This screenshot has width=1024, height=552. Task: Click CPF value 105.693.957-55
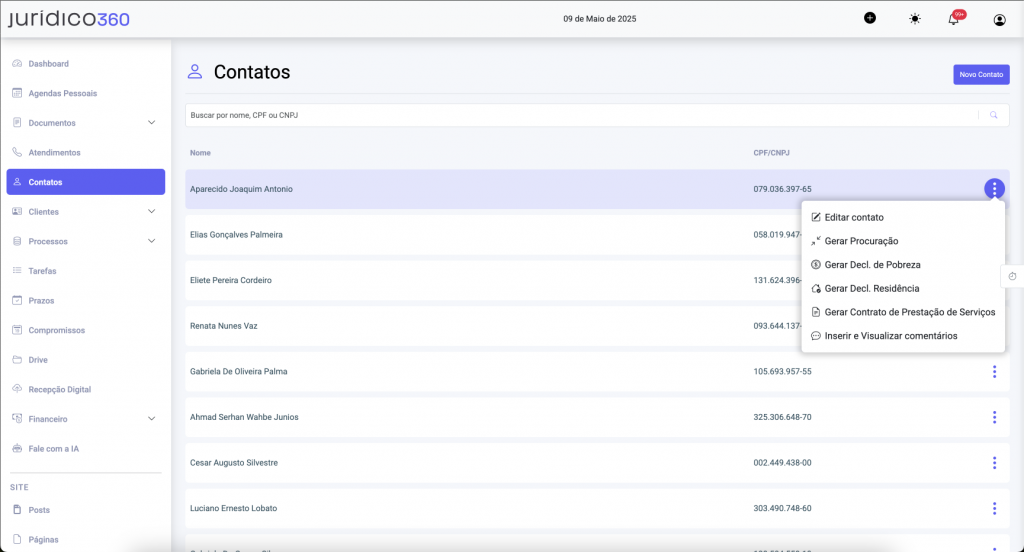(x=782, y=371)
